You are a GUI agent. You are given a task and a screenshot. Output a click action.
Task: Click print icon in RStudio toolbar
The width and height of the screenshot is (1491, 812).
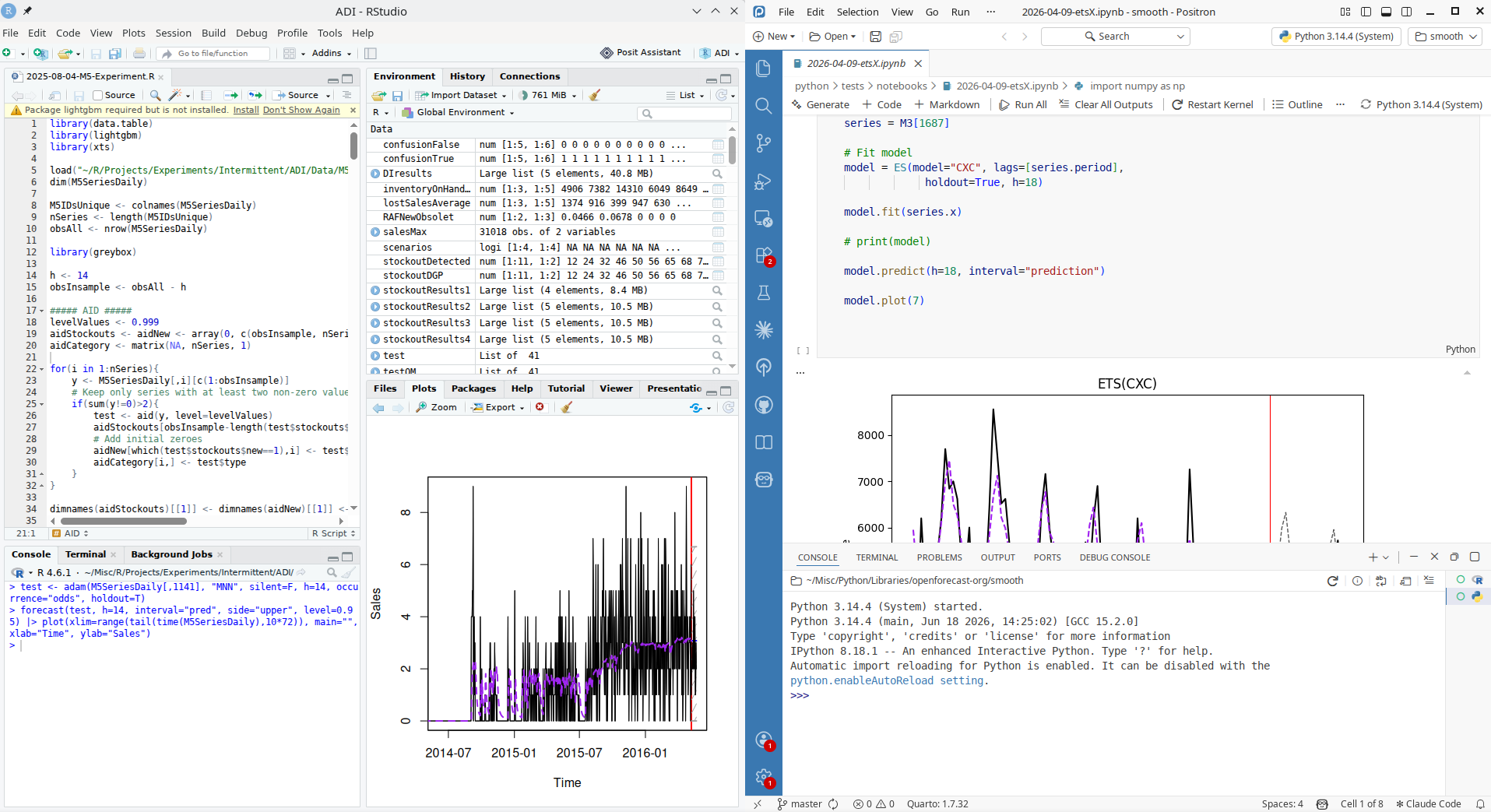(x=139, y=54)
